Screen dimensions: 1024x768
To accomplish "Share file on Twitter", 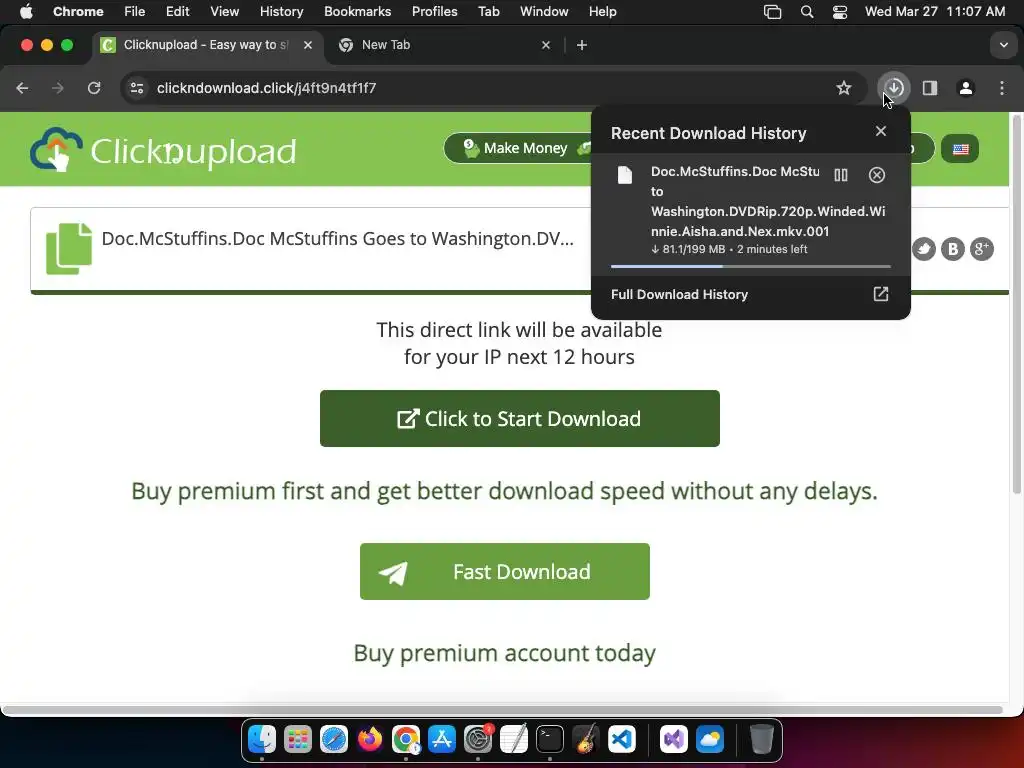I will [x=923, y=249].
